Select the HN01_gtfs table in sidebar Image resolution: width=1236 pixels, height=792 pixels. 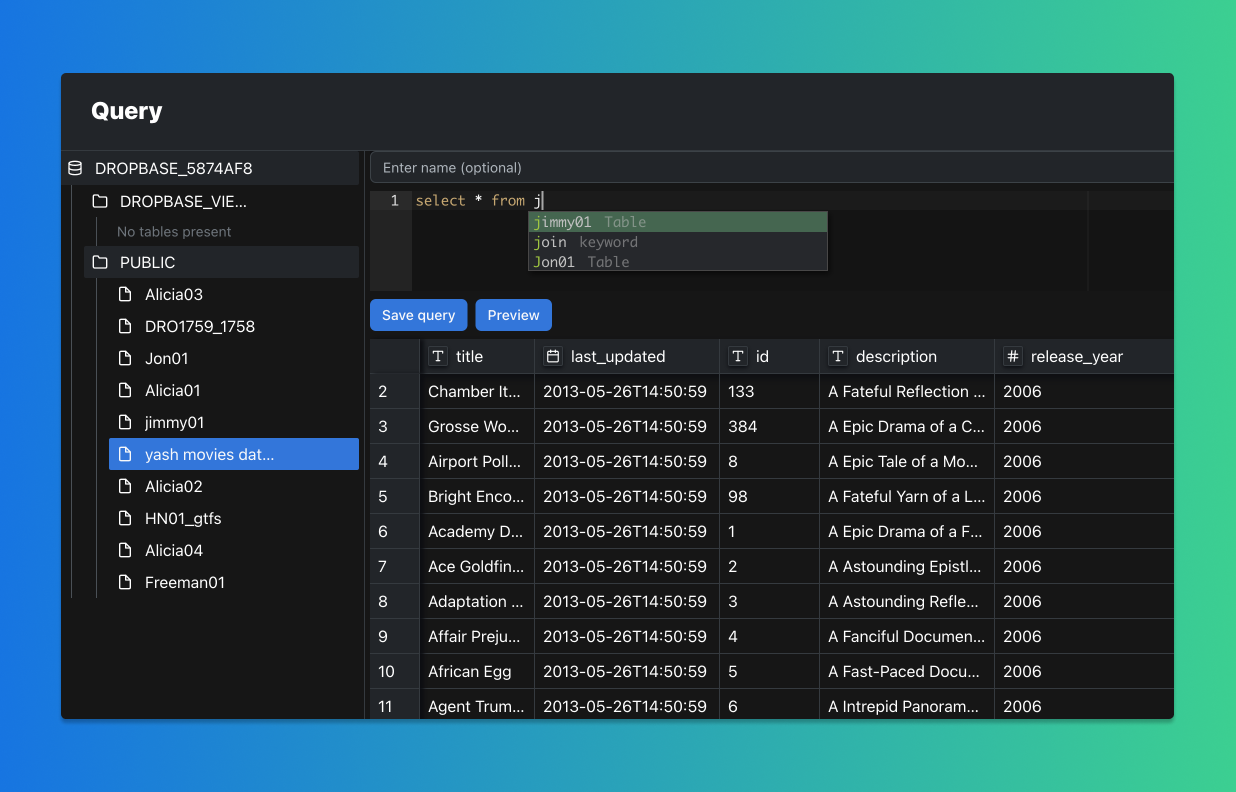[183, 518]
